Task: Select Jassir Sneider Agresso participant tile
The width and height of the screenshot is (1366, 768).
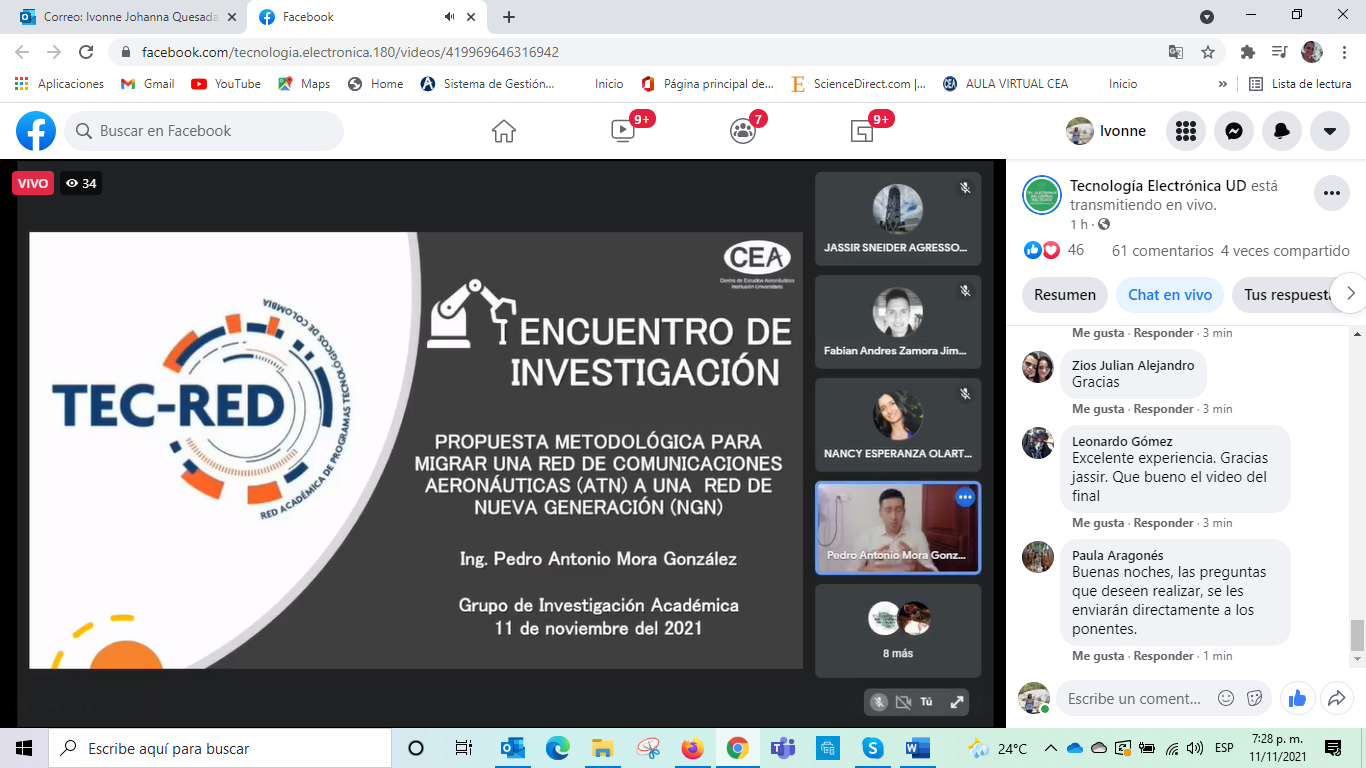Action: click(x=898, y=218)
